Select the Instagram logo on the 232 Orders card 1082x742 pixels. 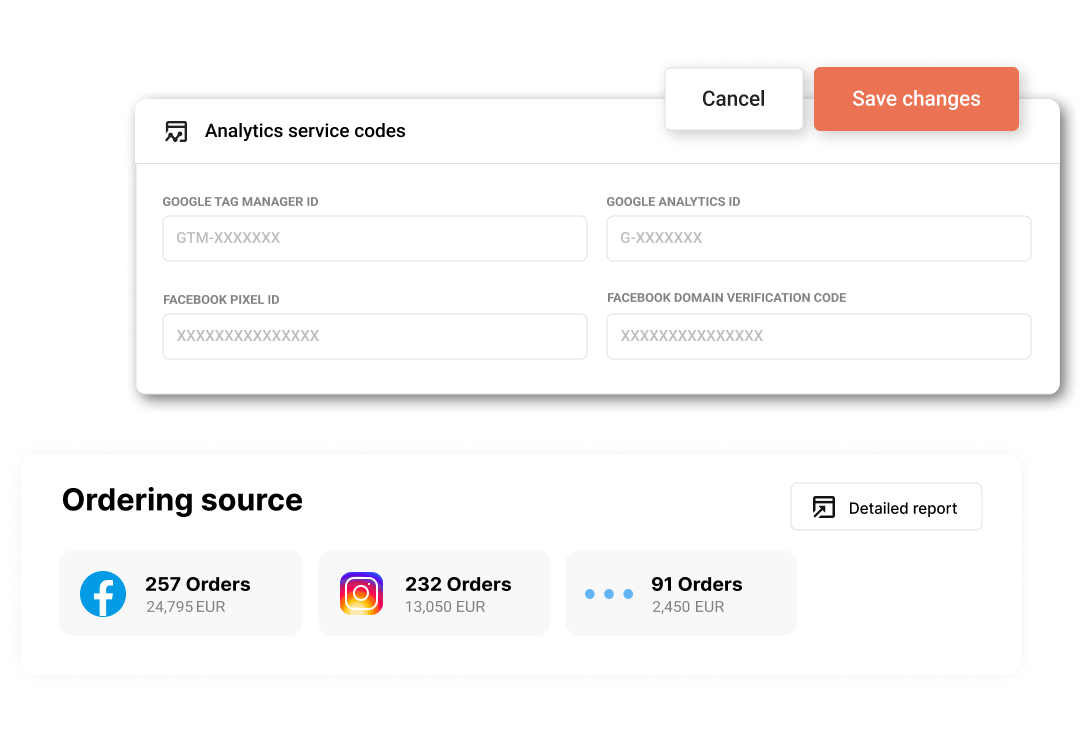pos(360,593)
